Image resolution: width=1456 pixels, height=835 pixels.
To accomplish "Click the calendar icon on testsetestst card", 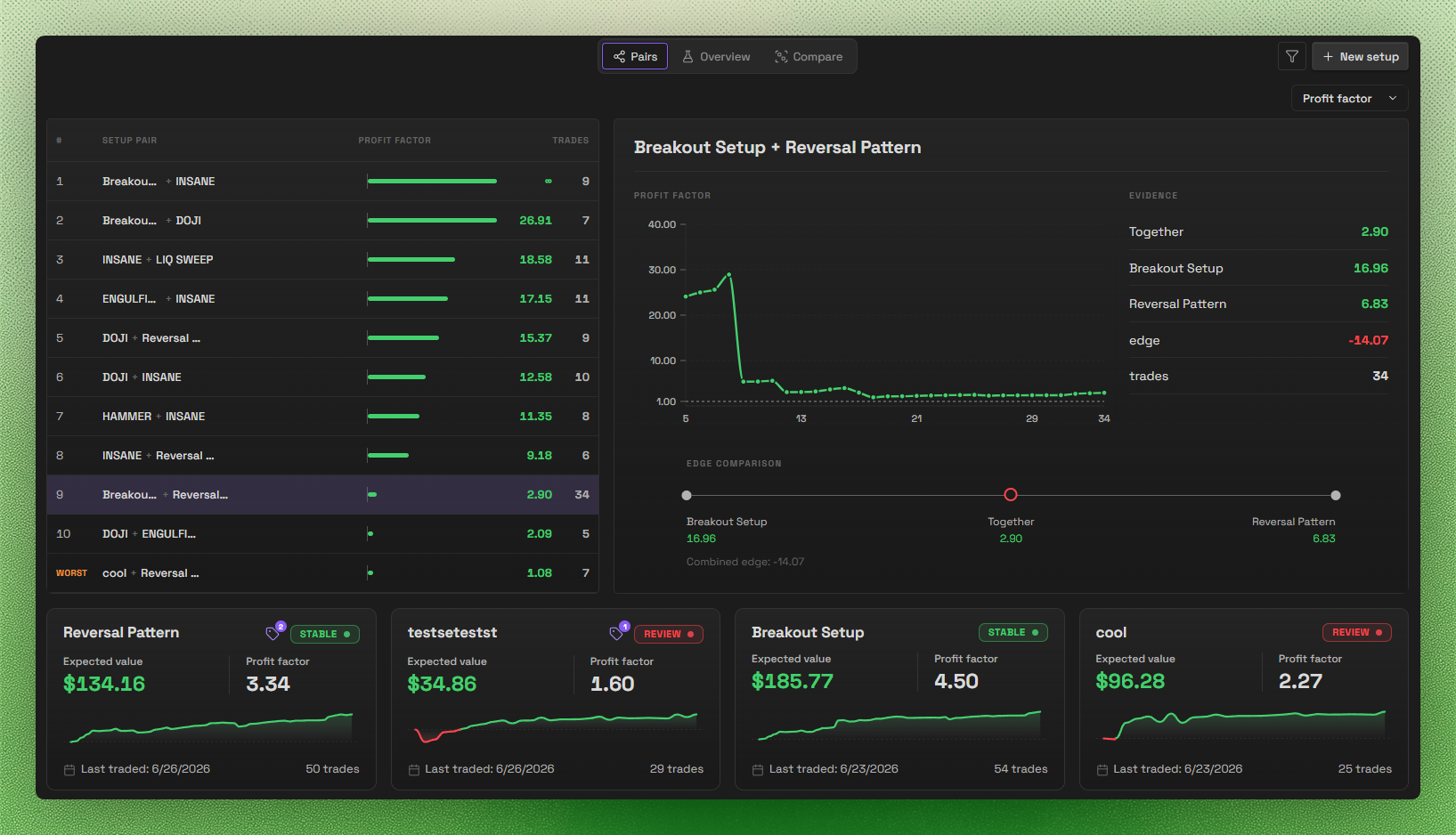I will point(414,769).
